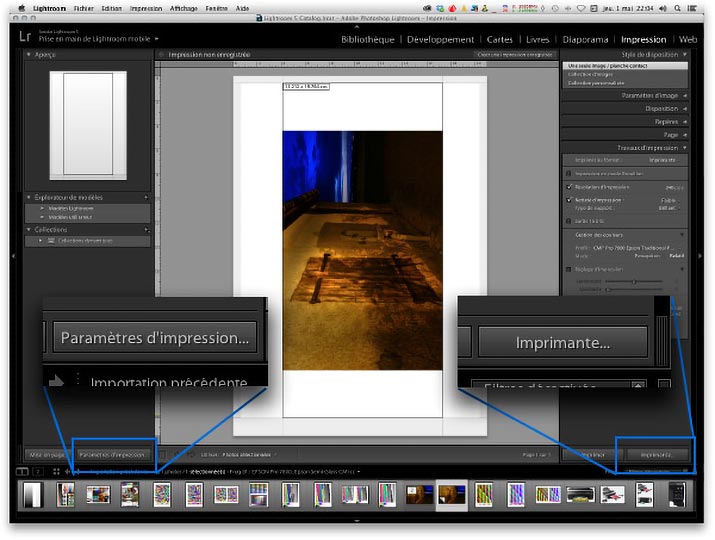Viewport: 715px width, 540px height.
Task: Uncheck Netteté d'impression checkbox
Action: (569, 200)
